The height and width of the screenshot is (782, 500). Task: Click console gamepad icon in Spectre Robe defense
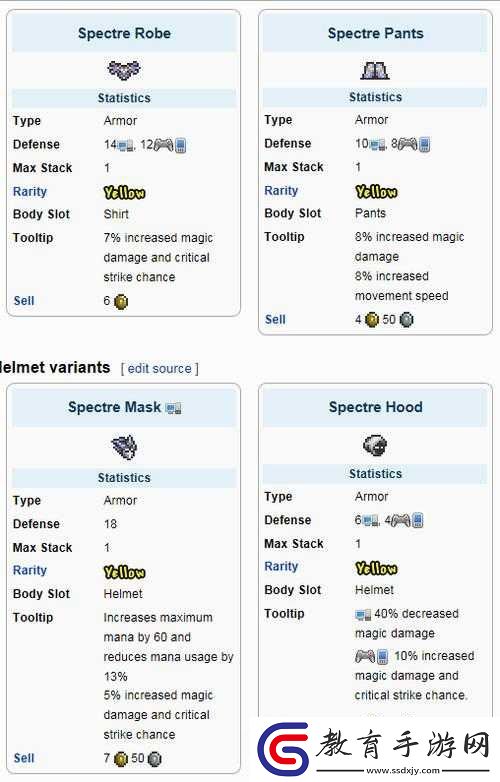click(x=164, y=145)
